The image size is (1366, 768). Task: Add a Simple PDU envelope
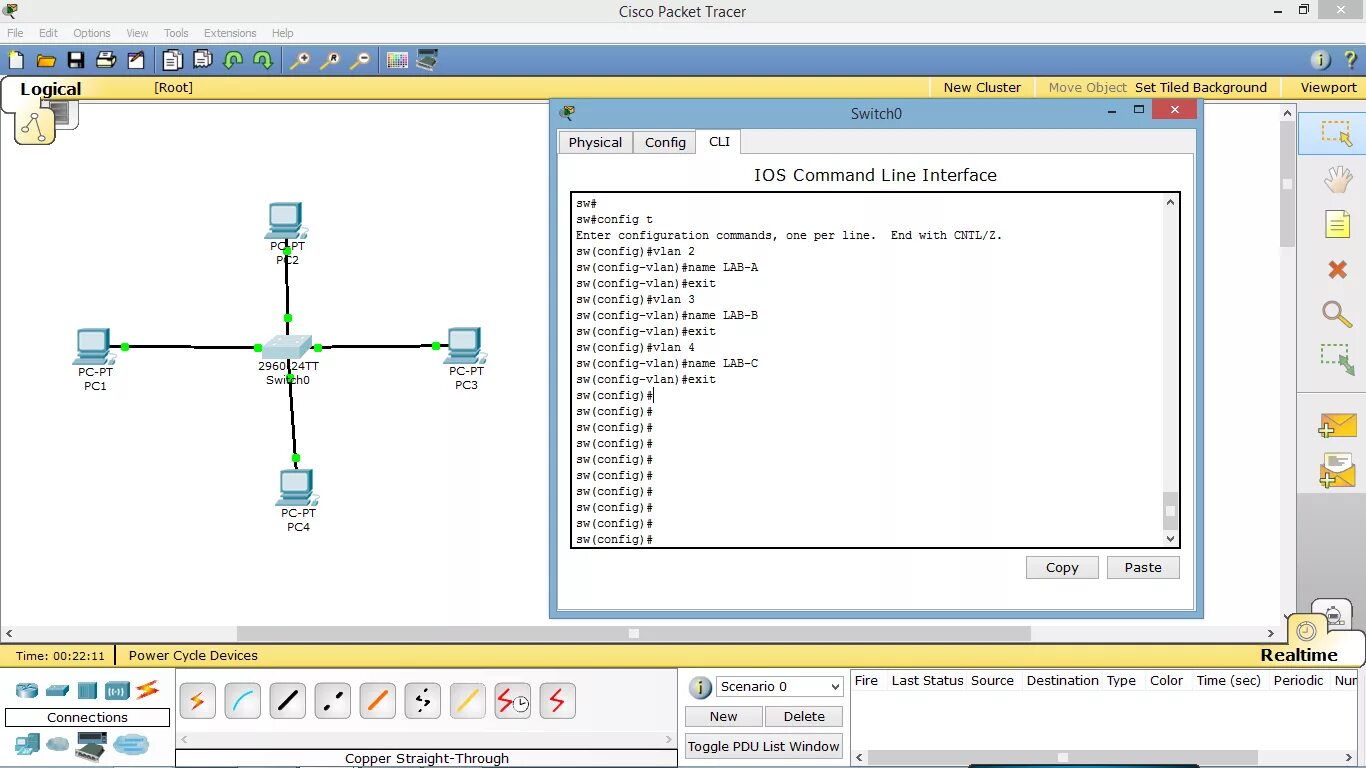pyautogui.click(x=1337, y=425)
